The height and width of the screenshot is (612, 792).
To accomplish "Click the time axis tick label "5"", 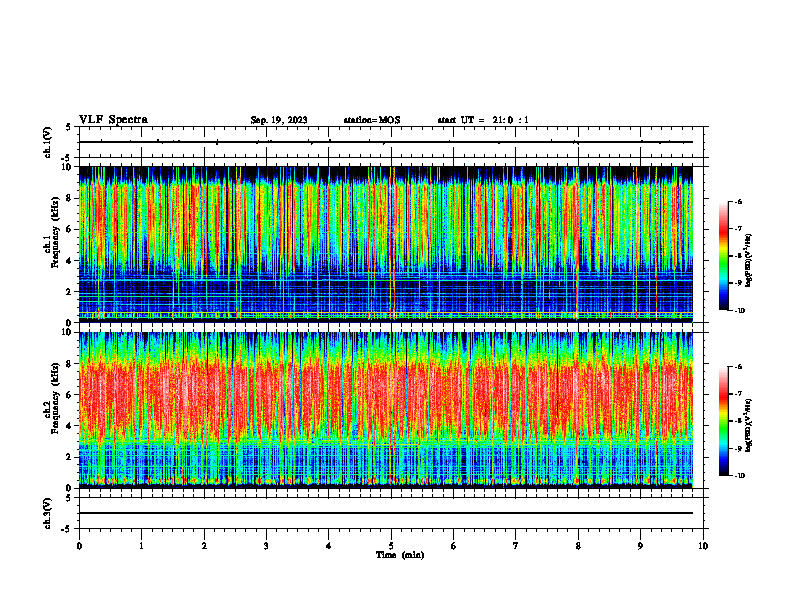I will pos(391,546).
